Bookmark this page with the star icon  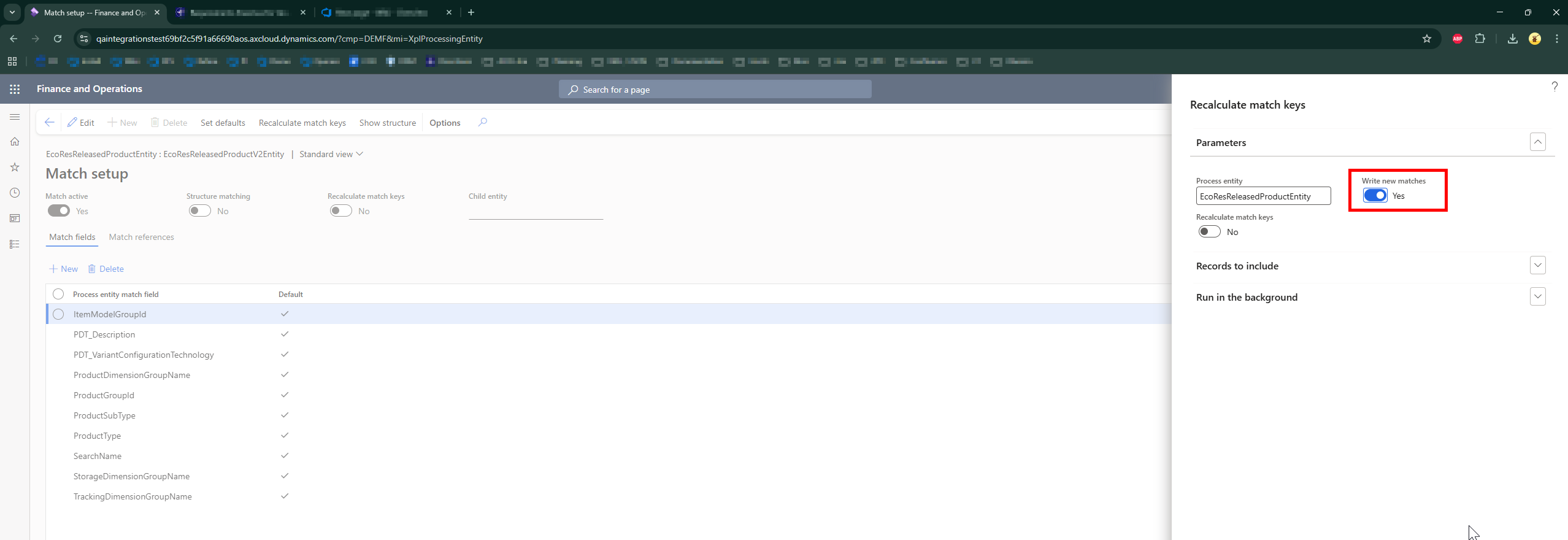tap(1426, 39)
